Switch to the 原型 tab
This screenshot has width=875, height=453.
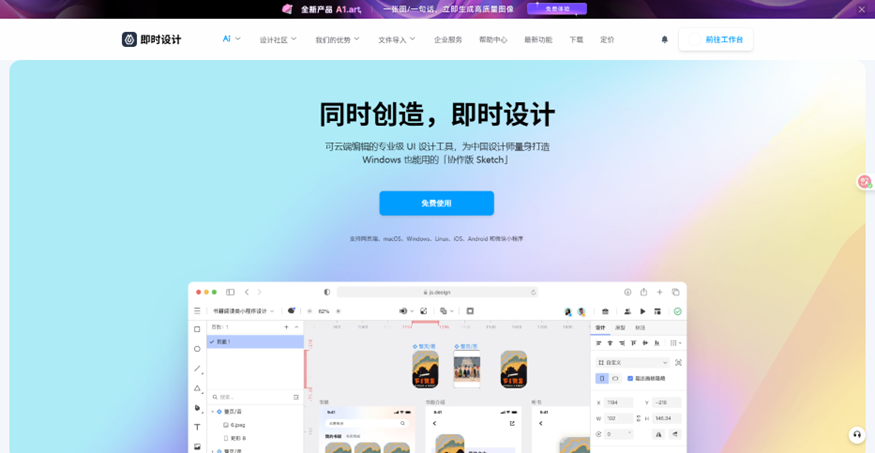620,327
